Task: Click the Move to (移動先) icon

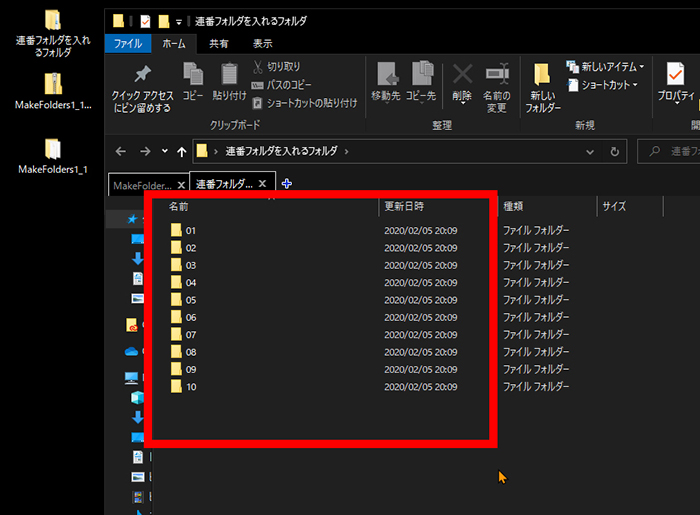Action: click(x=386, y=75)
